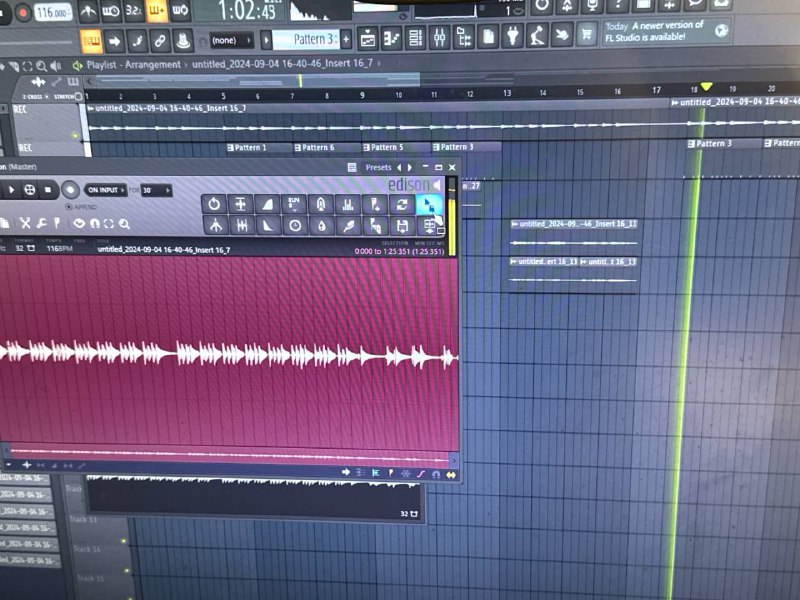Click Edison's record button
The height and width of the screenshot is (600, 800).
(x=70, y=190)
